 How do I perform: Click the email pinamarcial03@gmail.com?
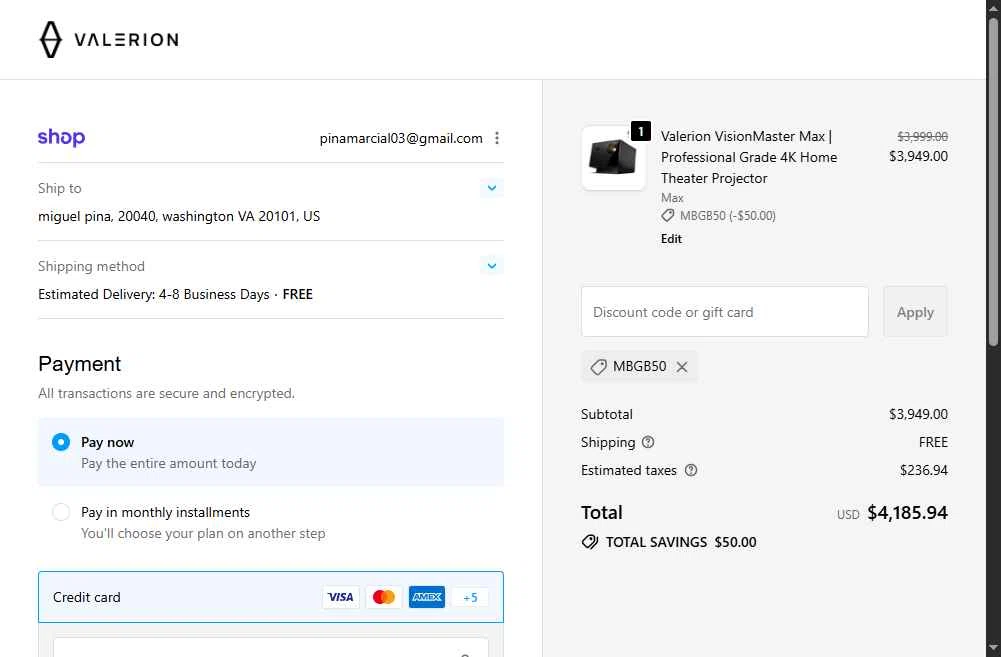401,138
